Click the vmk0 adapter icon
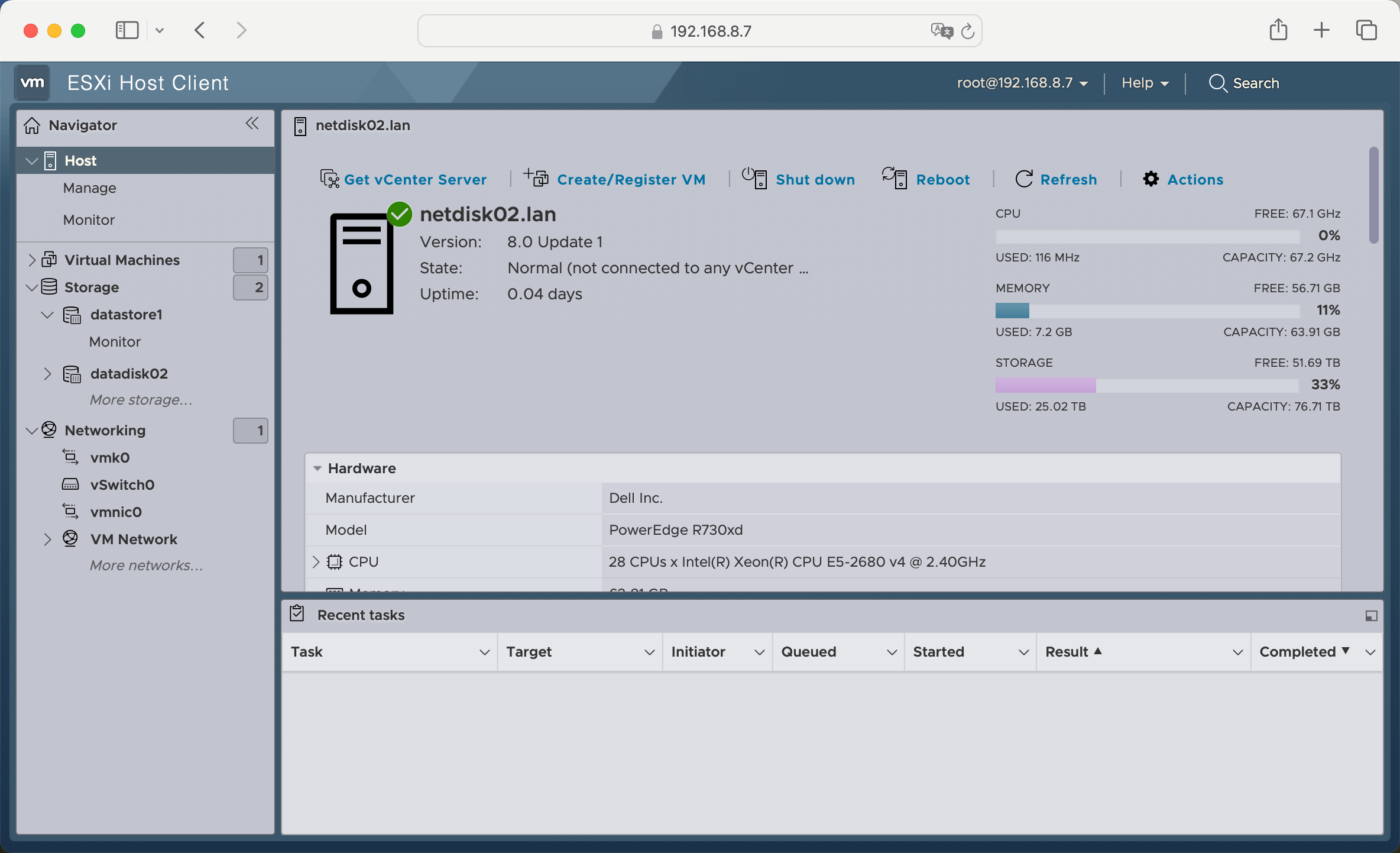 point(70,457)
